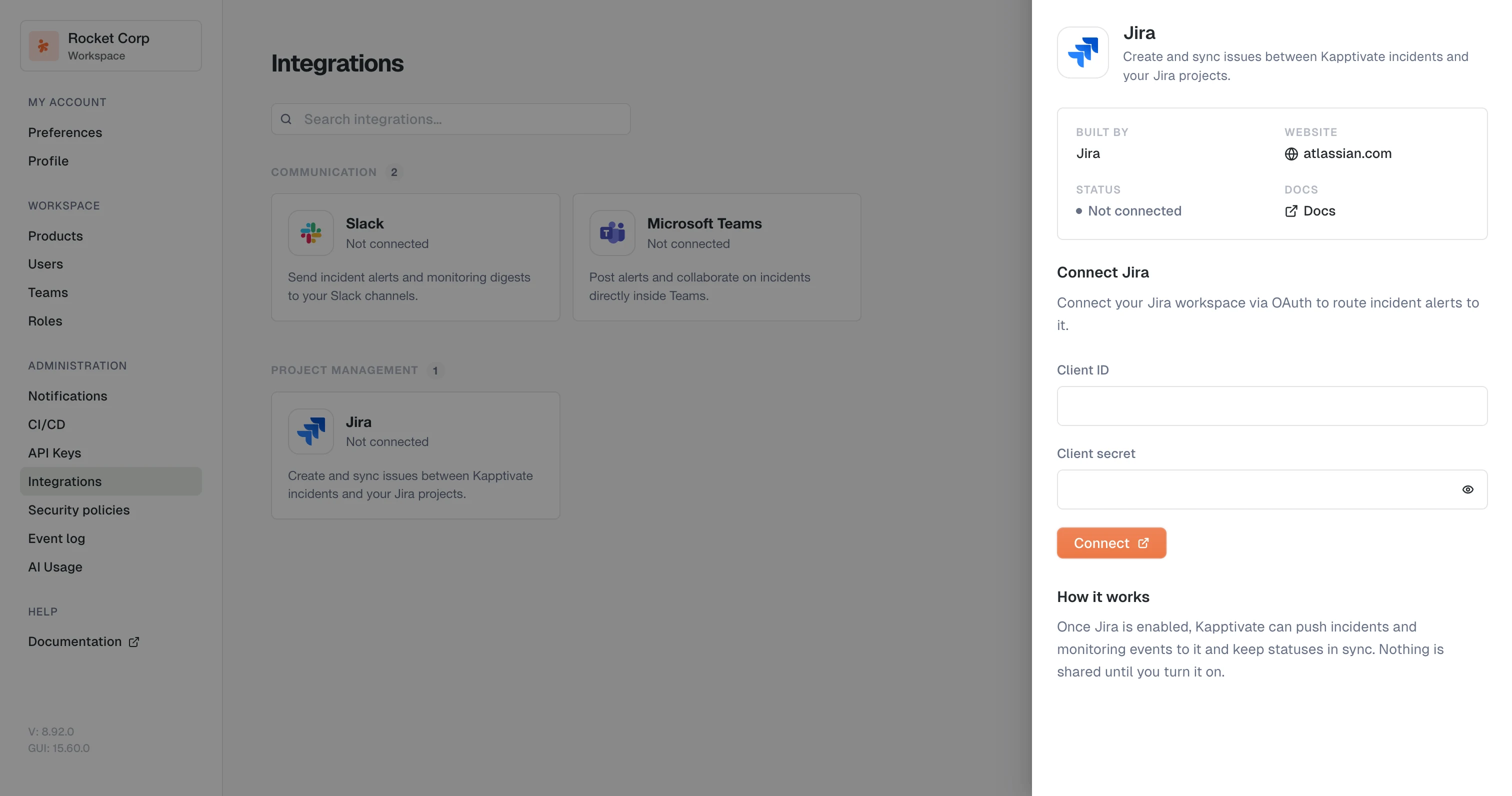
Task: Visit the atlassian.com website link
Action: [x=1337, y=154]
